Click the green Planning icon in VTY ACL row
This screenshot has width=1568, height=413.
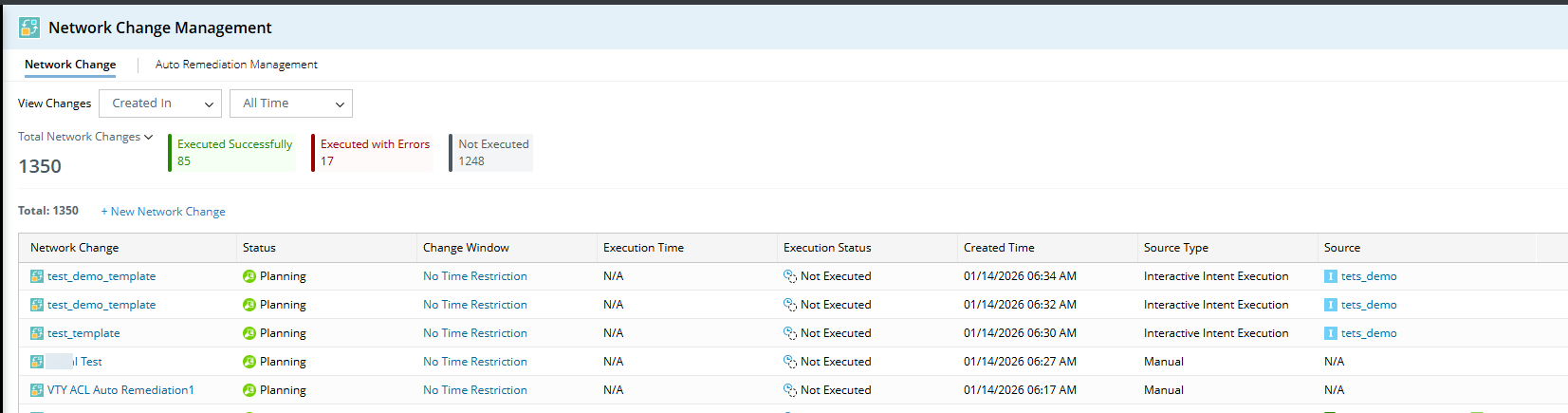coord(249,390)
